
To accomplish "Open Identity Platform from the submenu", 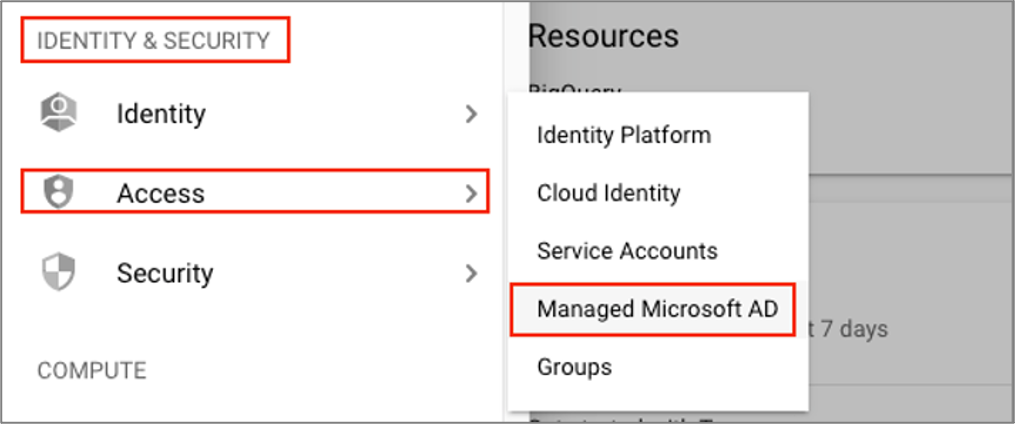I will point(624,135).
